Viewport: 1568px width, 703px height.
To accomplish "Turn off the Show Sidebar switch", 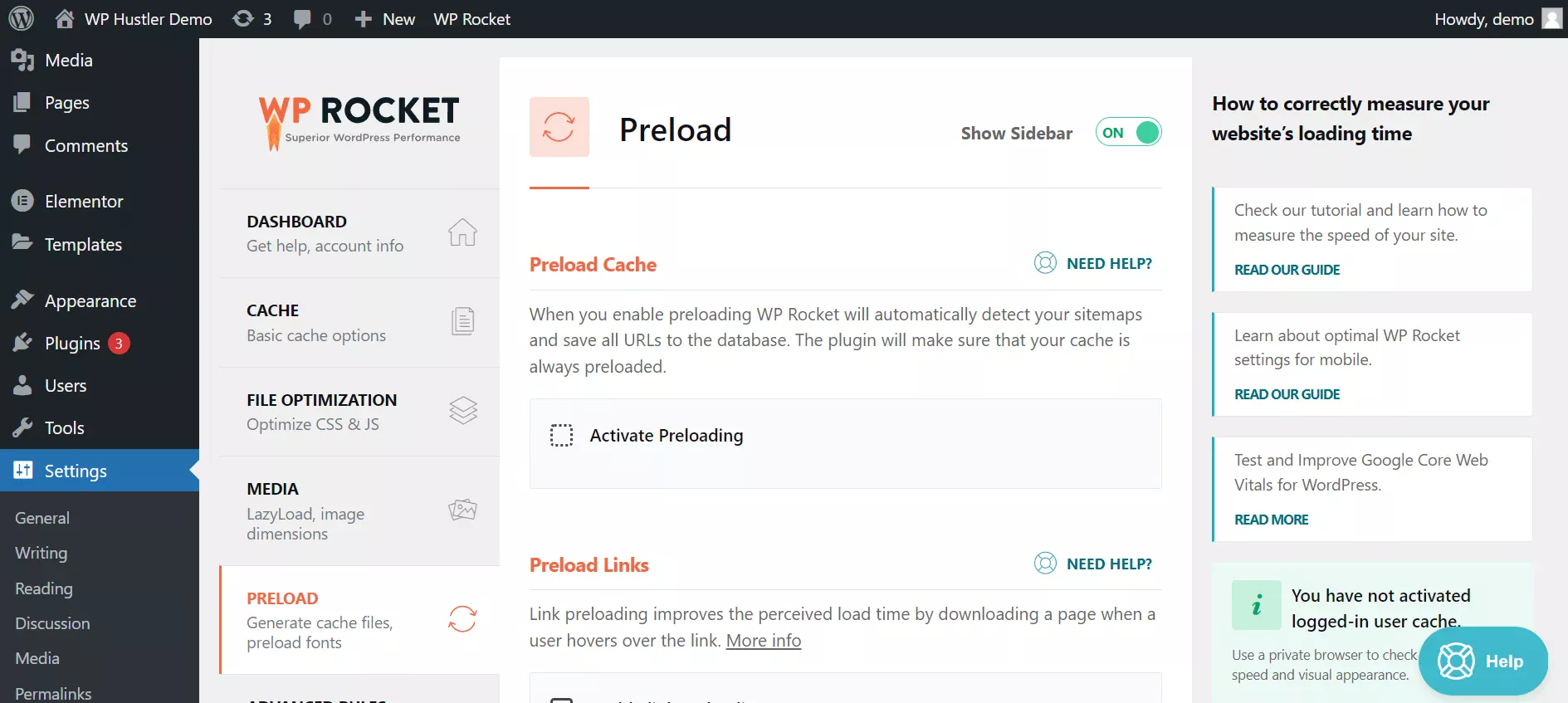I will (1129, 132).
